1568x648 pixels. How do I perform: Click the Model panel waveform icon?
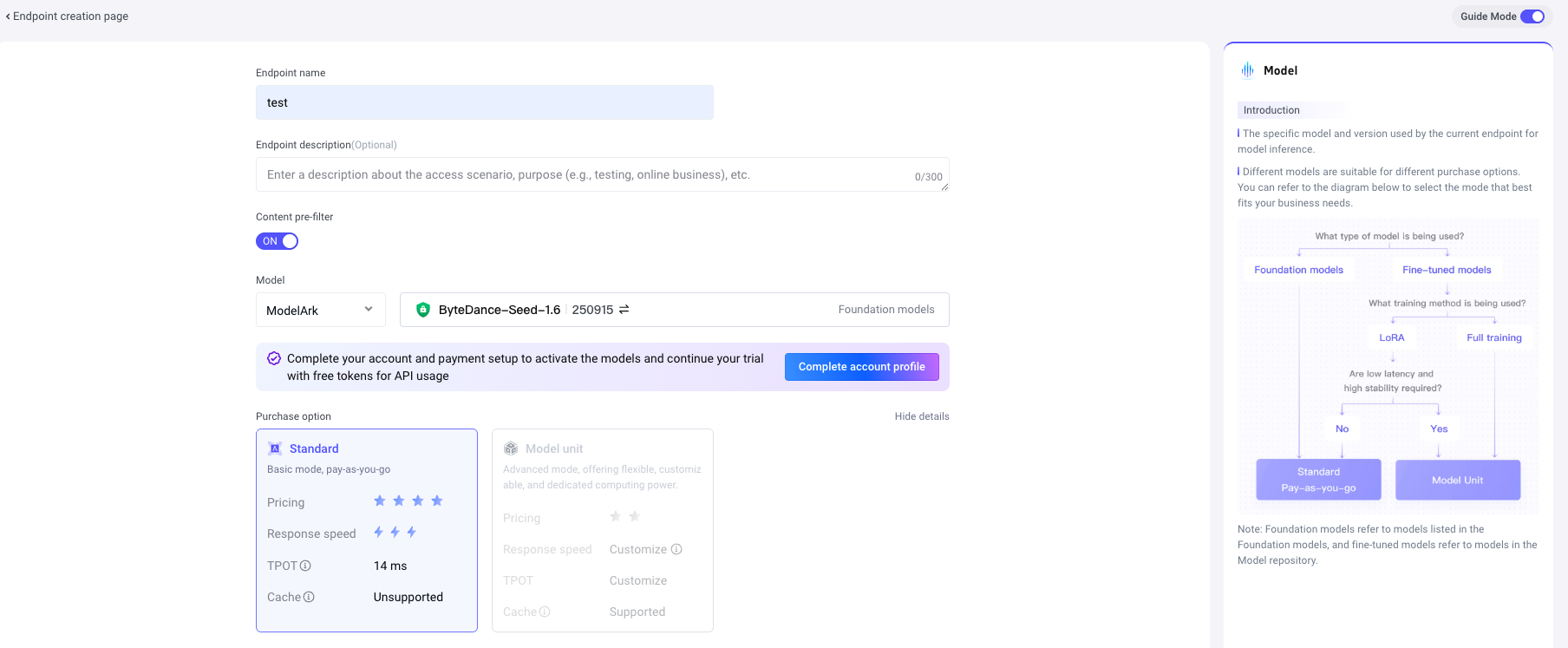(1247, 70)
